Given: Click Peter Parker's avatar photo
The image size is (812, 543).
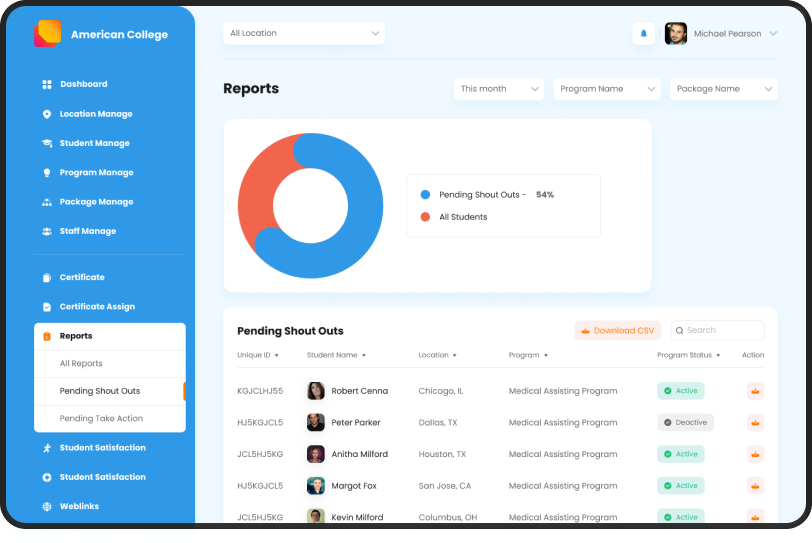Looking at the screenshot, I should [x=316, y=422].
